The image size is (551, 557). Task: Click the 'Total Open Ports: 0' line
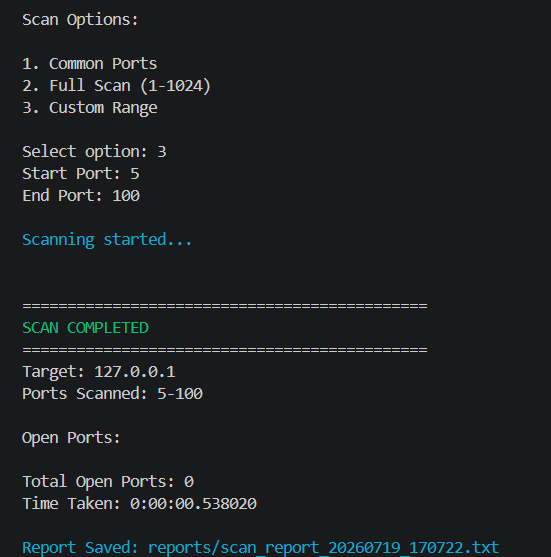tap(108, 482)
